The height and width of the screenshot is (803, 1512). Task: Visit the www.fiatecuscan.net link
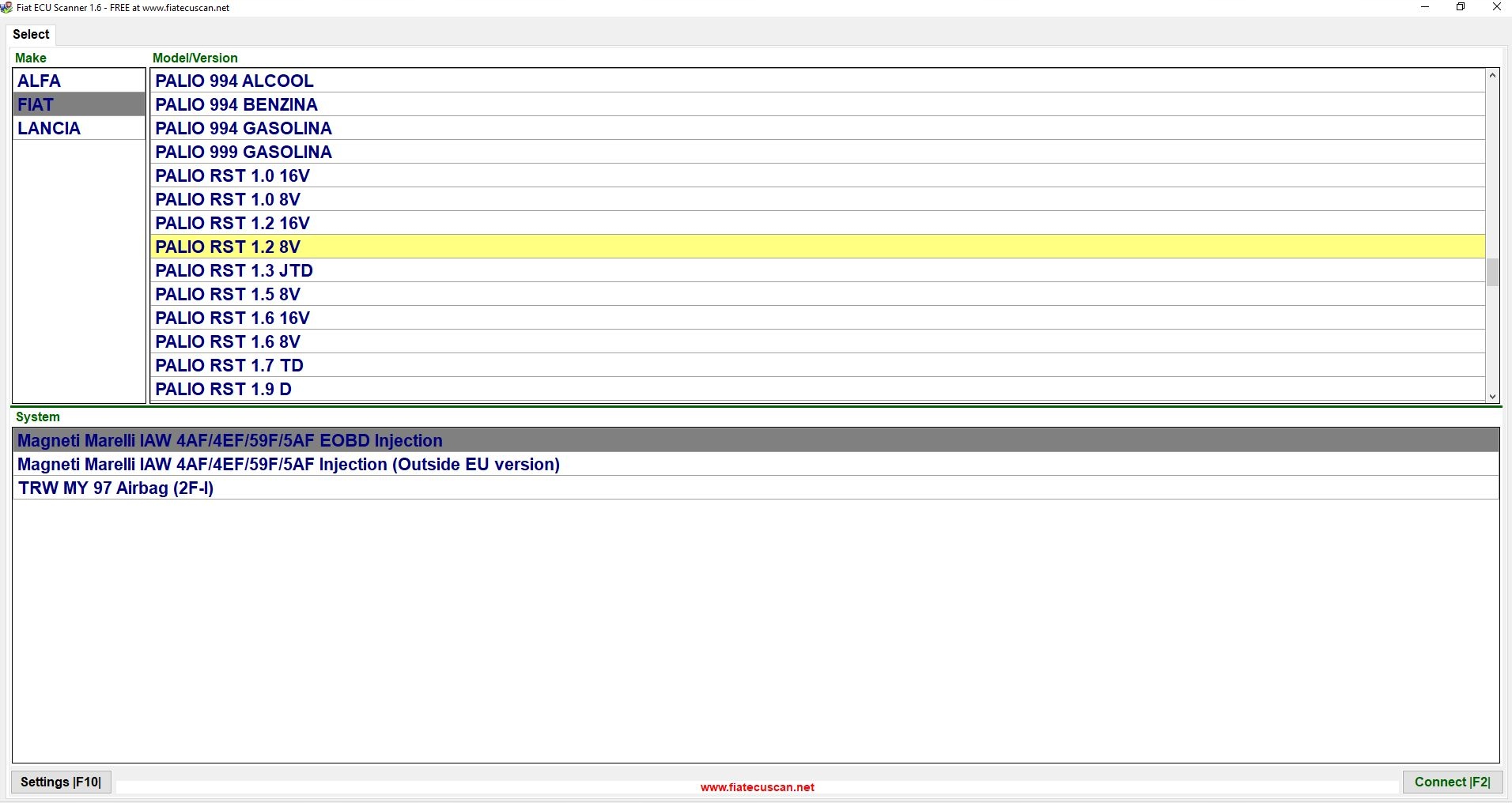(758, 787)
